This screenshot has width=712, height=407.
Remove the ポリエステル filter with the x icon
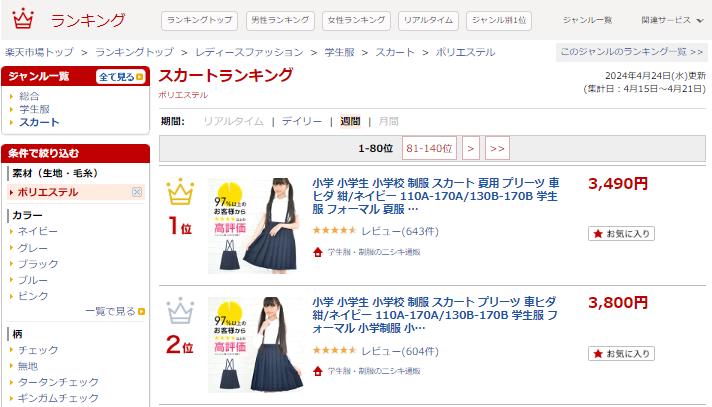pyautogui.click(x=137, y=192)
